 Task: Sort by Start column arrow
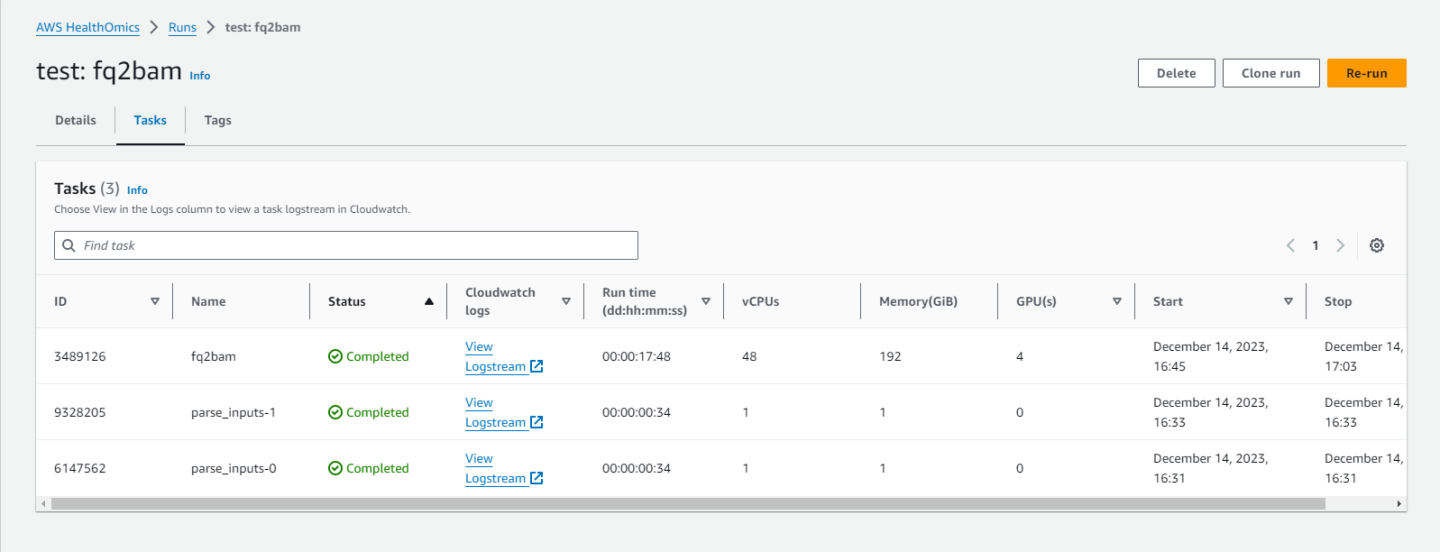pos(1288,301)
